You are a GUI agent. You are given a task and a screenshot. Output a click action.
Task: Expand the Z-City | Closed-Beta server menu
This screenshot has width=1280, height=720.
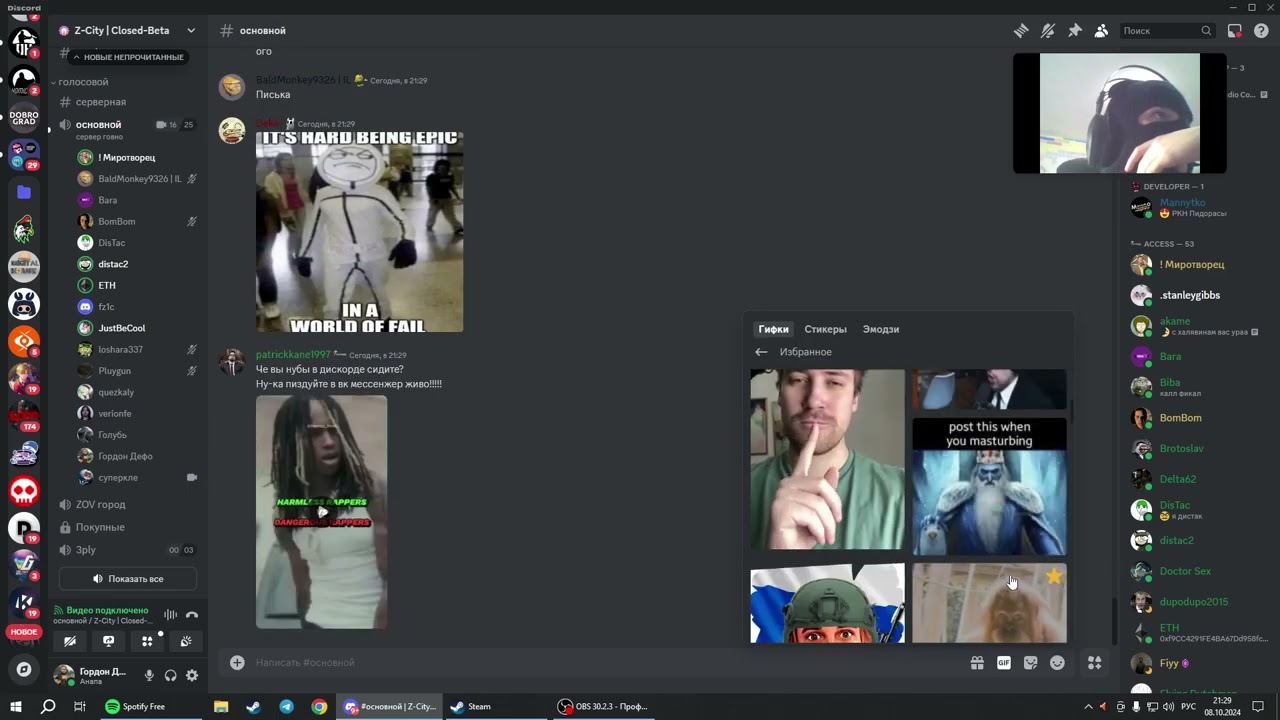[x=127, y=31]
